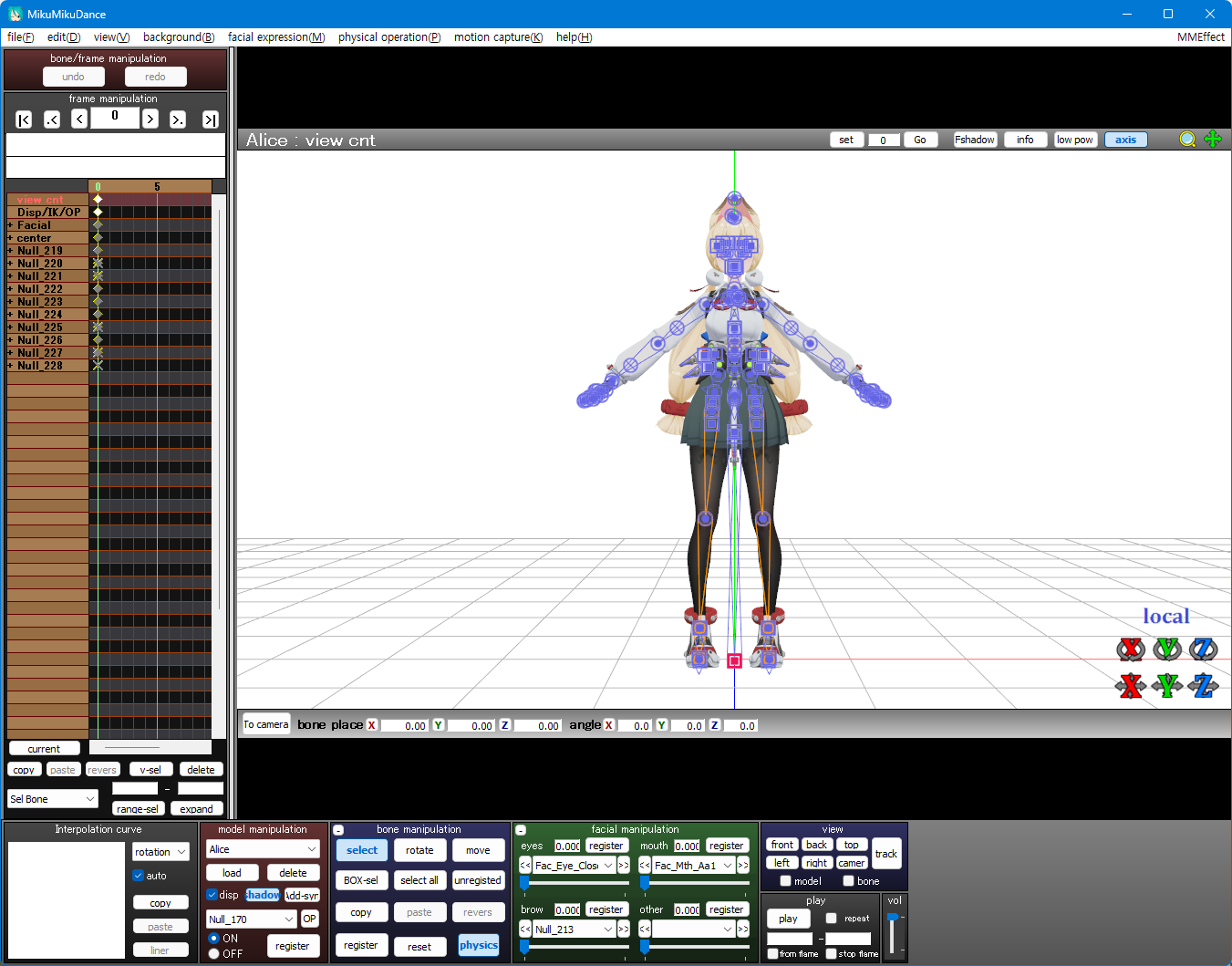The height and width of the screenshot is (966, 1232).
Task: Next eyes morph arrow button
Action: point(624,866)
